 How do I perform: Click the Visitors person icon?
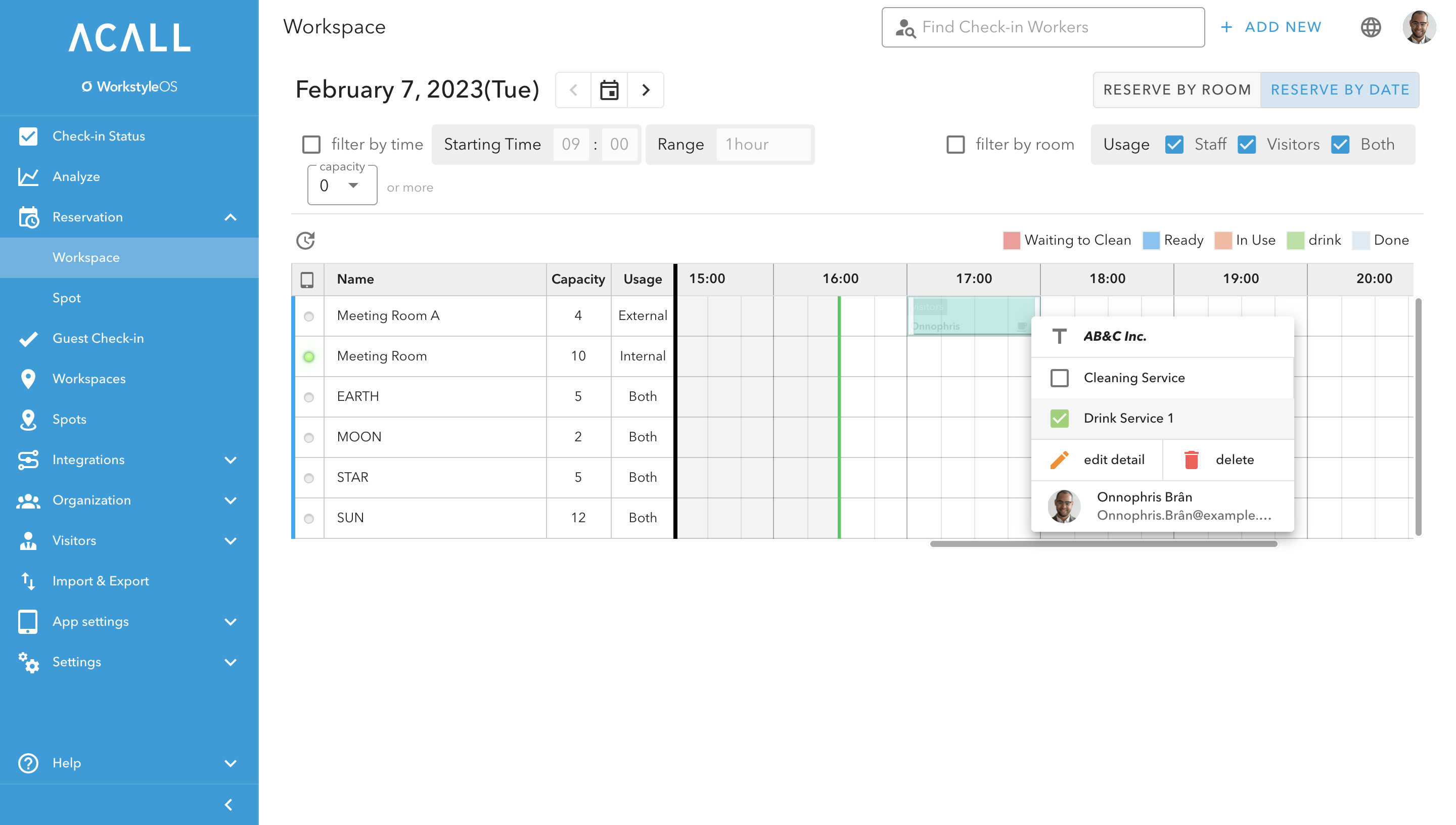(x=28, y=540)
